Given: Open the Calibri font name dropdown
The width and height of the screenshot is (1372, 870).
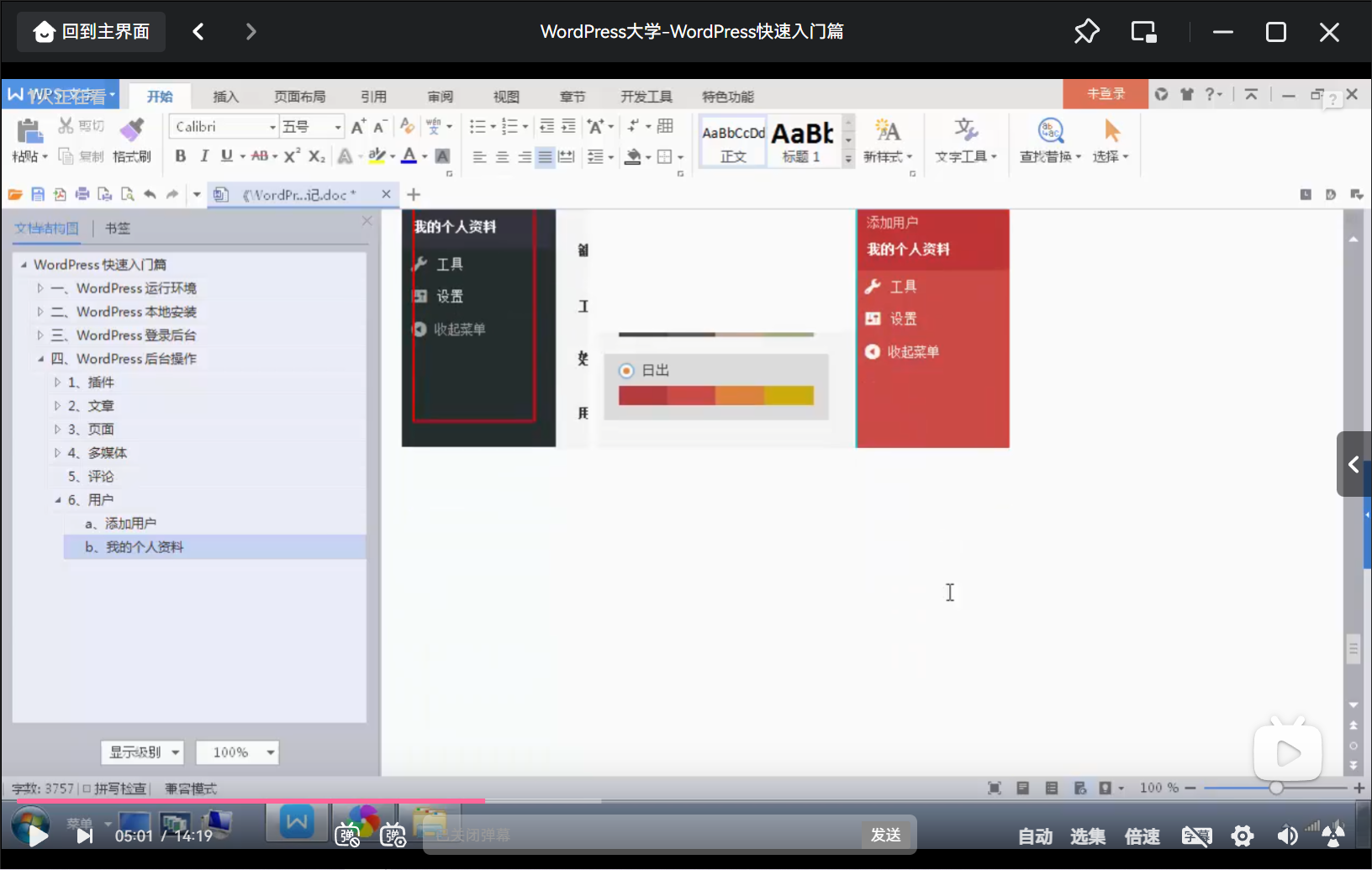Looking at the screenshot, I should pyautogui.click(x=272, y=127).
